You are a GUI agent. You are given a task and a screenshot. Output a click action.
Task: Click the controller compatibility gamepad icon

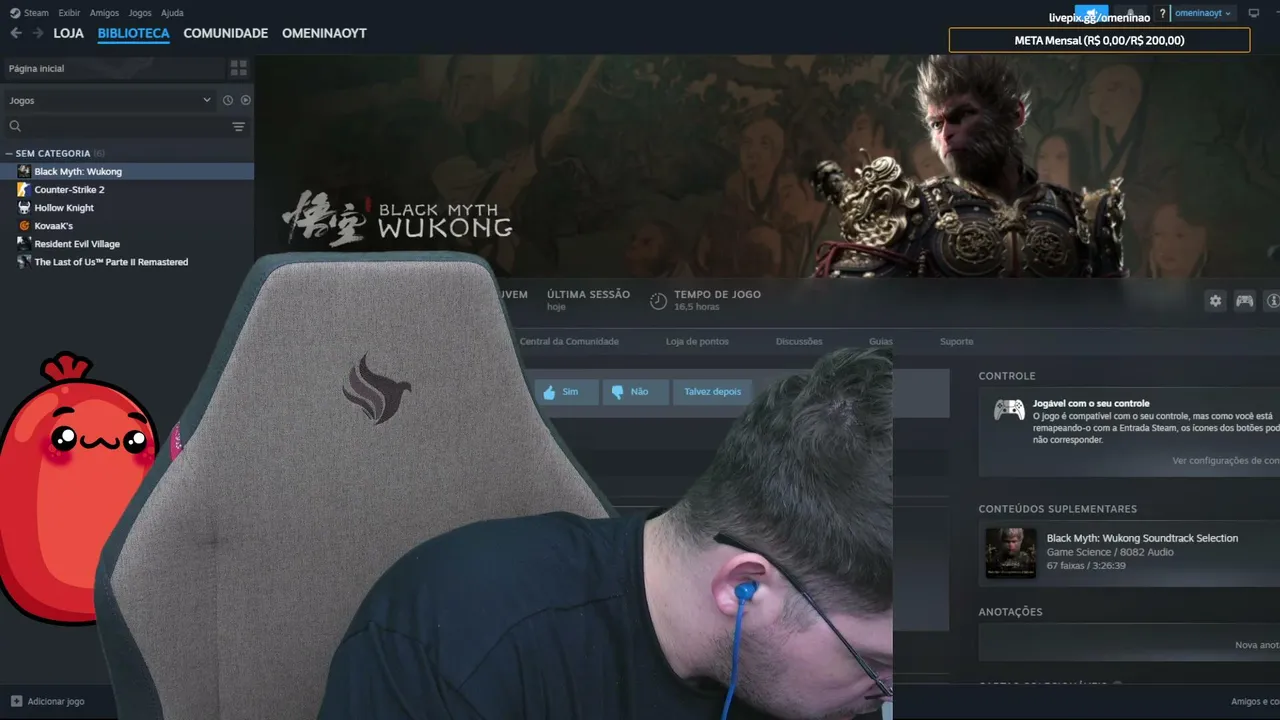1008,410
